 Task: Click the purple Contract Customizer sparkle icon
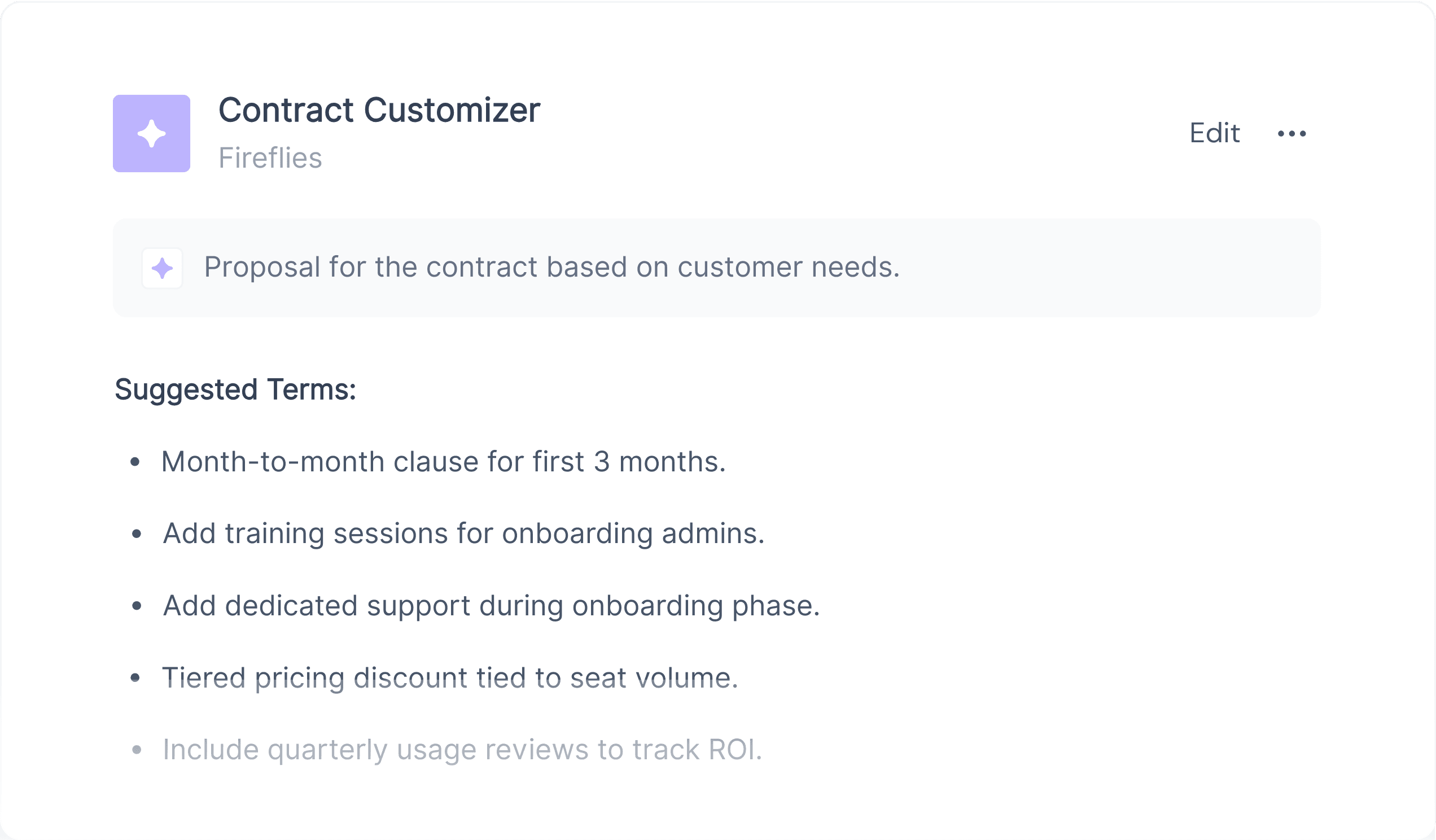[151, 133]
